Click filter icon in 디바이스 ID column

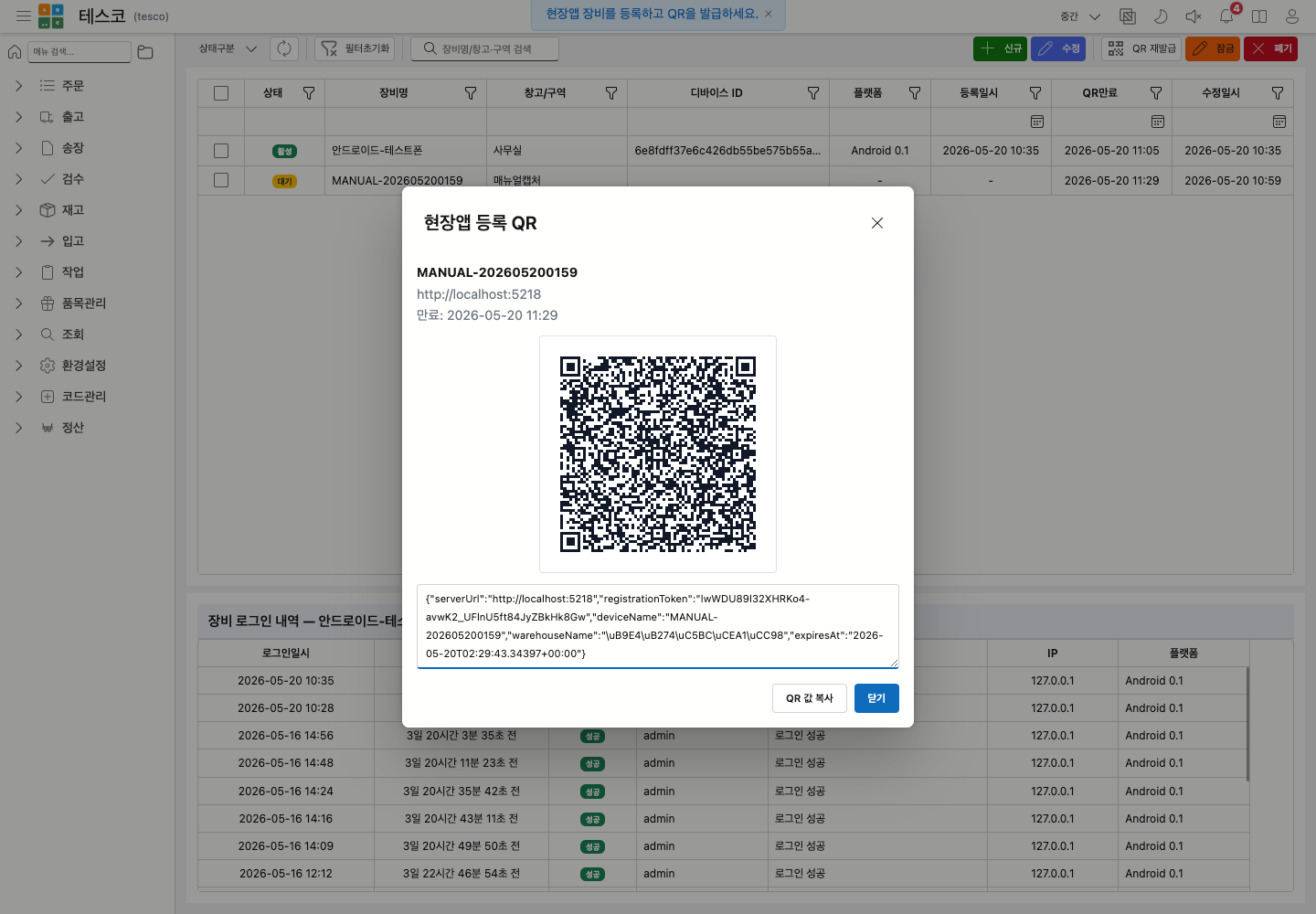coord(813,93)
